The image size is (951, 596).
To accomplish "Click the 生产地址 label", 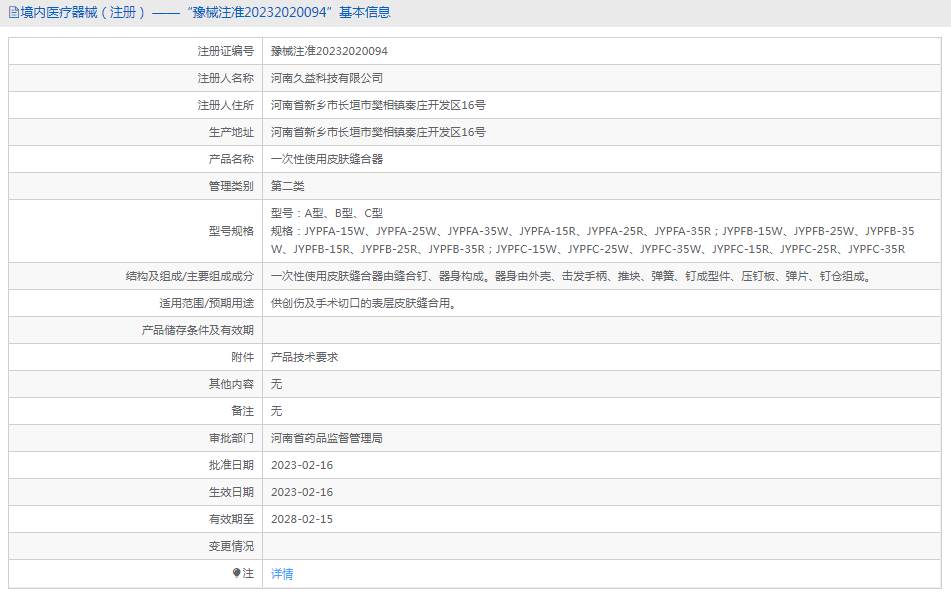I will tap(231, 132).
